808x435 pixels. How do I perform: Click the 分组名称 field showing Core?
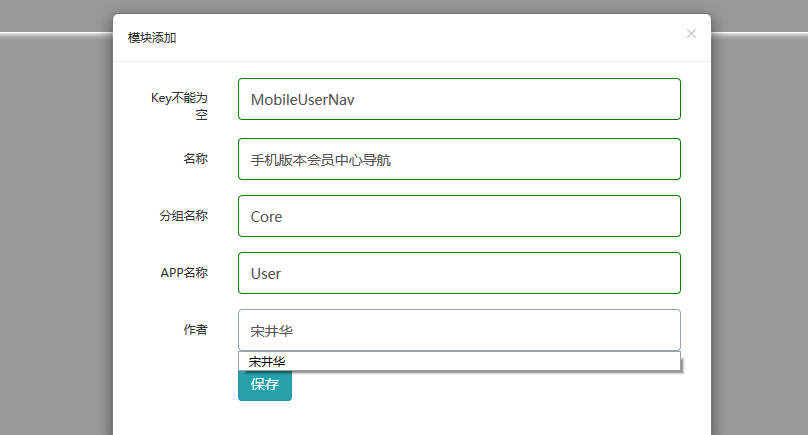pyautogui.click(x=459, y=216)
